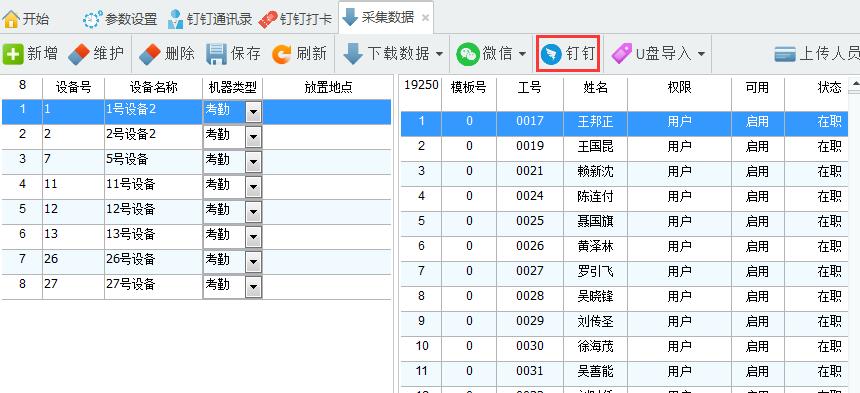Open 机器类型 dropdown for 2号设备2
Screen dimensions: 860x393
point(253,137)
